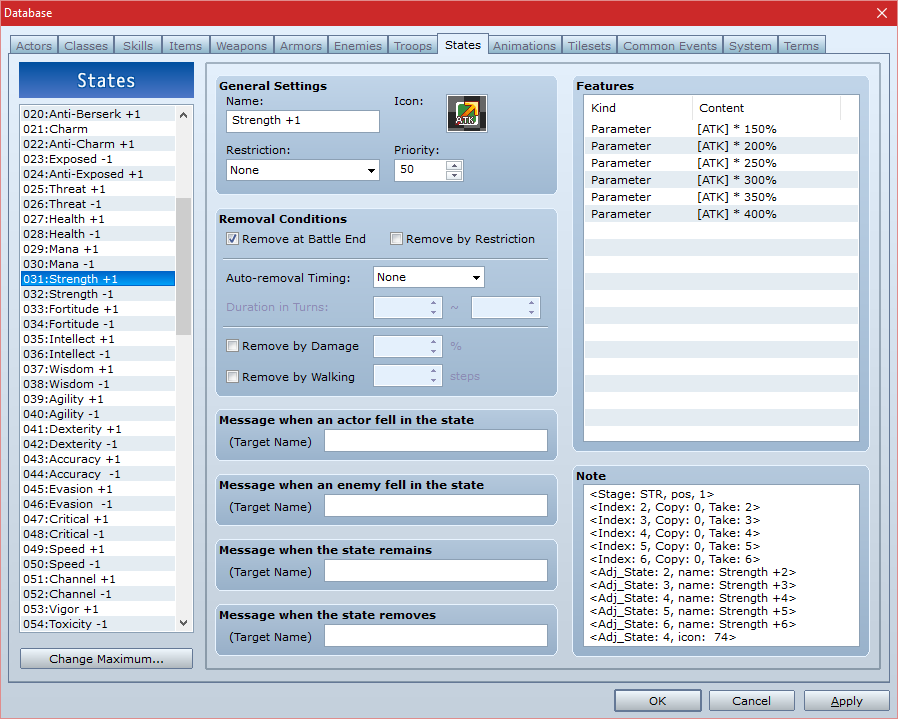Click the Content column header
Image resolution: width=898 pixels, height=719 pixels.
click(766, 108)
